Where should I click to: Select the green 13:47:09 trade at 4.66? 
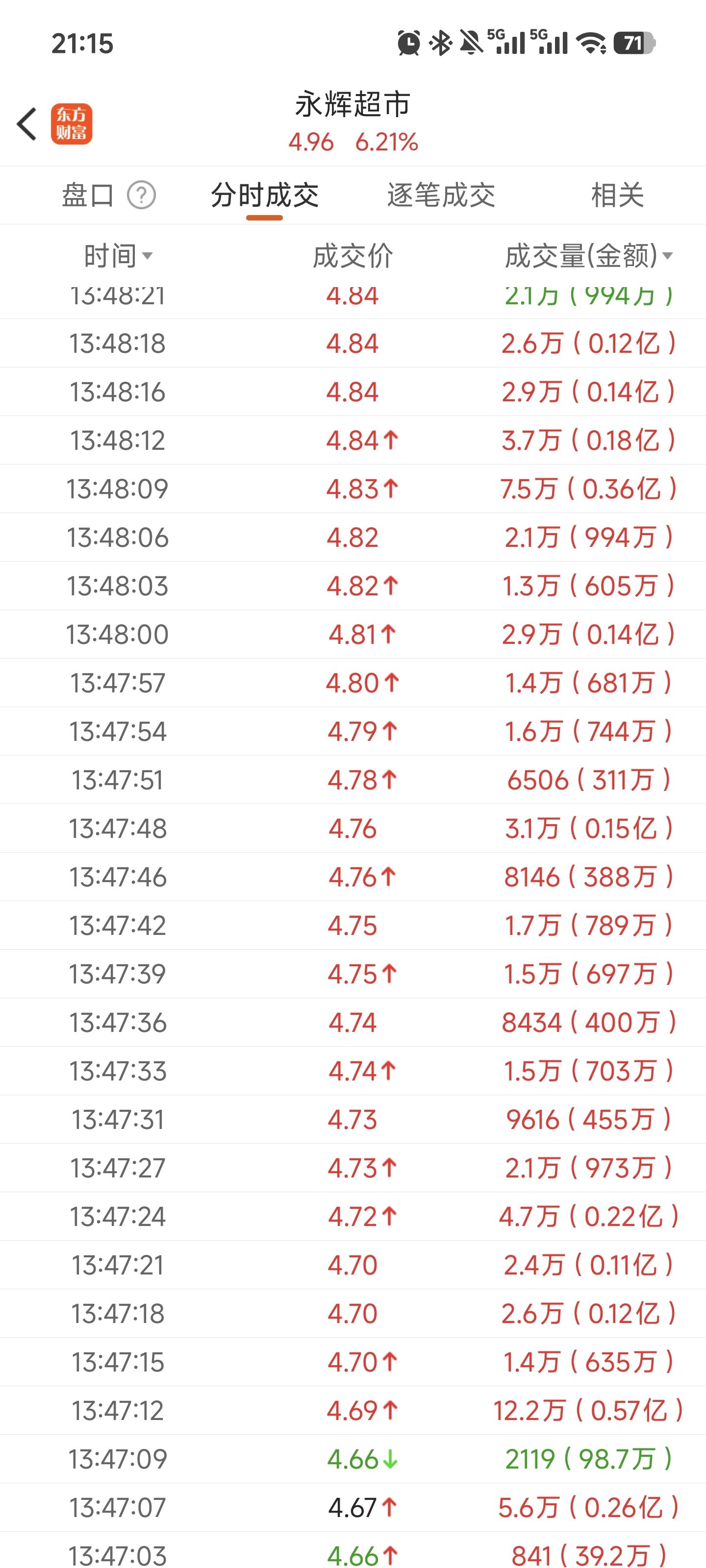(353, 1459)
